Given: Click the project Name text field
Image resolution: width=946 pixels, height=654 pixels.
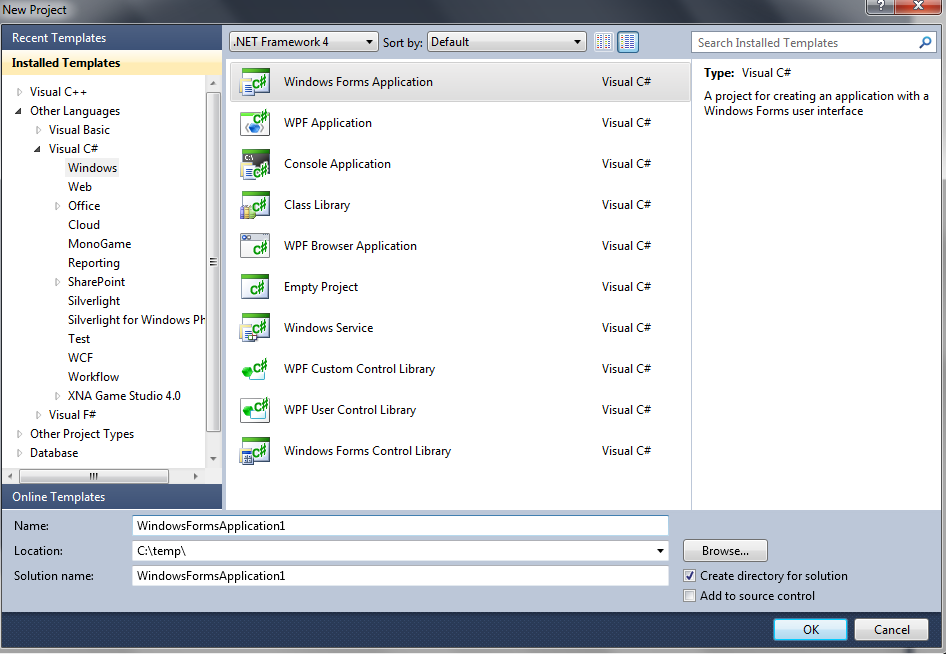Looking at the screenshot, I should click(400, 526).
